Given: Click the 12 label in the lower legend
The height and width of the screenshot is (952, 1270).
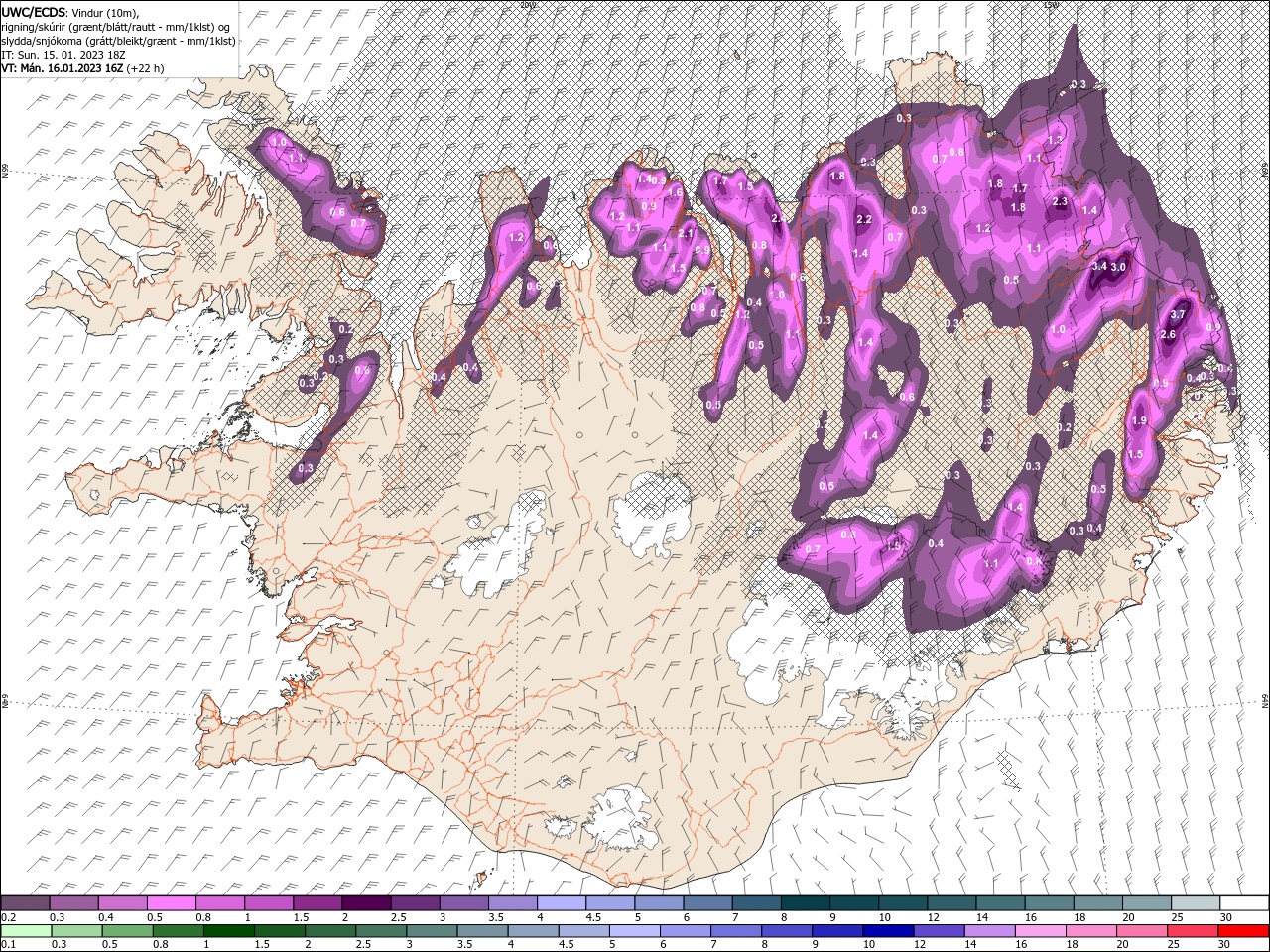Looking at the screenshot, I should pyautogui.click(x=920, y=944).
